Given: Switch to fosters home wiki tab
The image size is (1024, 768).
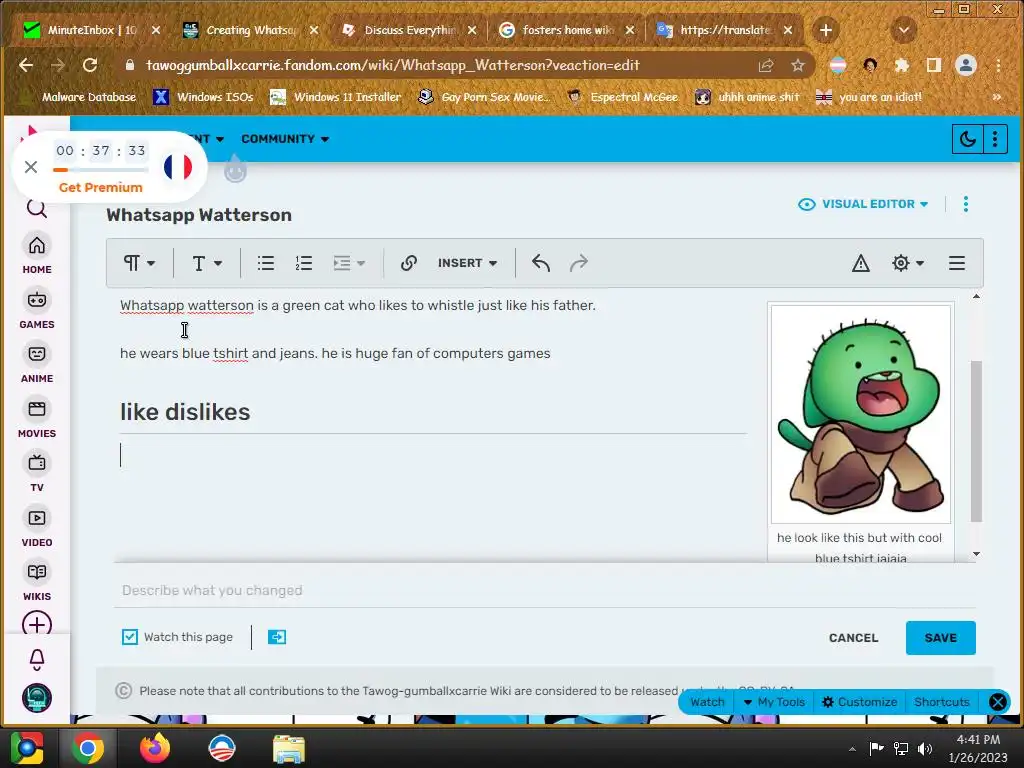Looking at the screenshot, I should point(567,30).
